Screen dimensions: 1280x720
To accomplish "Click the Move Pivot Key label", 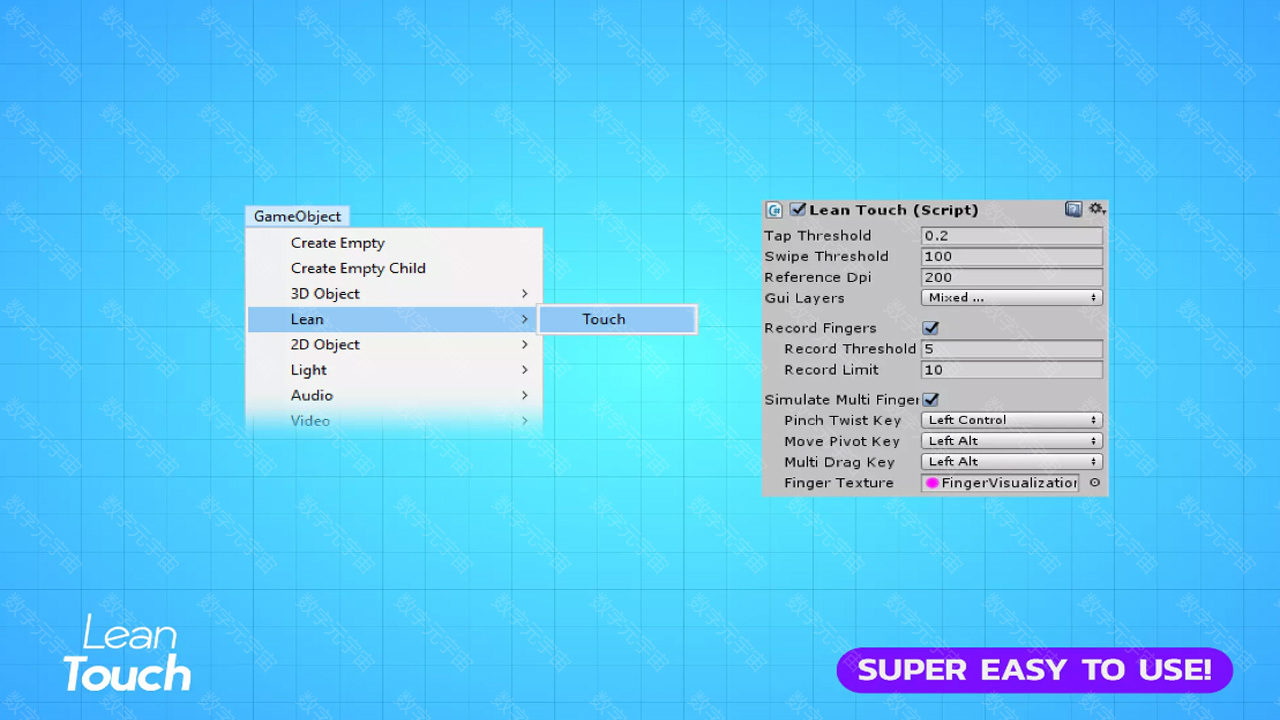I will tap(842, 442).
